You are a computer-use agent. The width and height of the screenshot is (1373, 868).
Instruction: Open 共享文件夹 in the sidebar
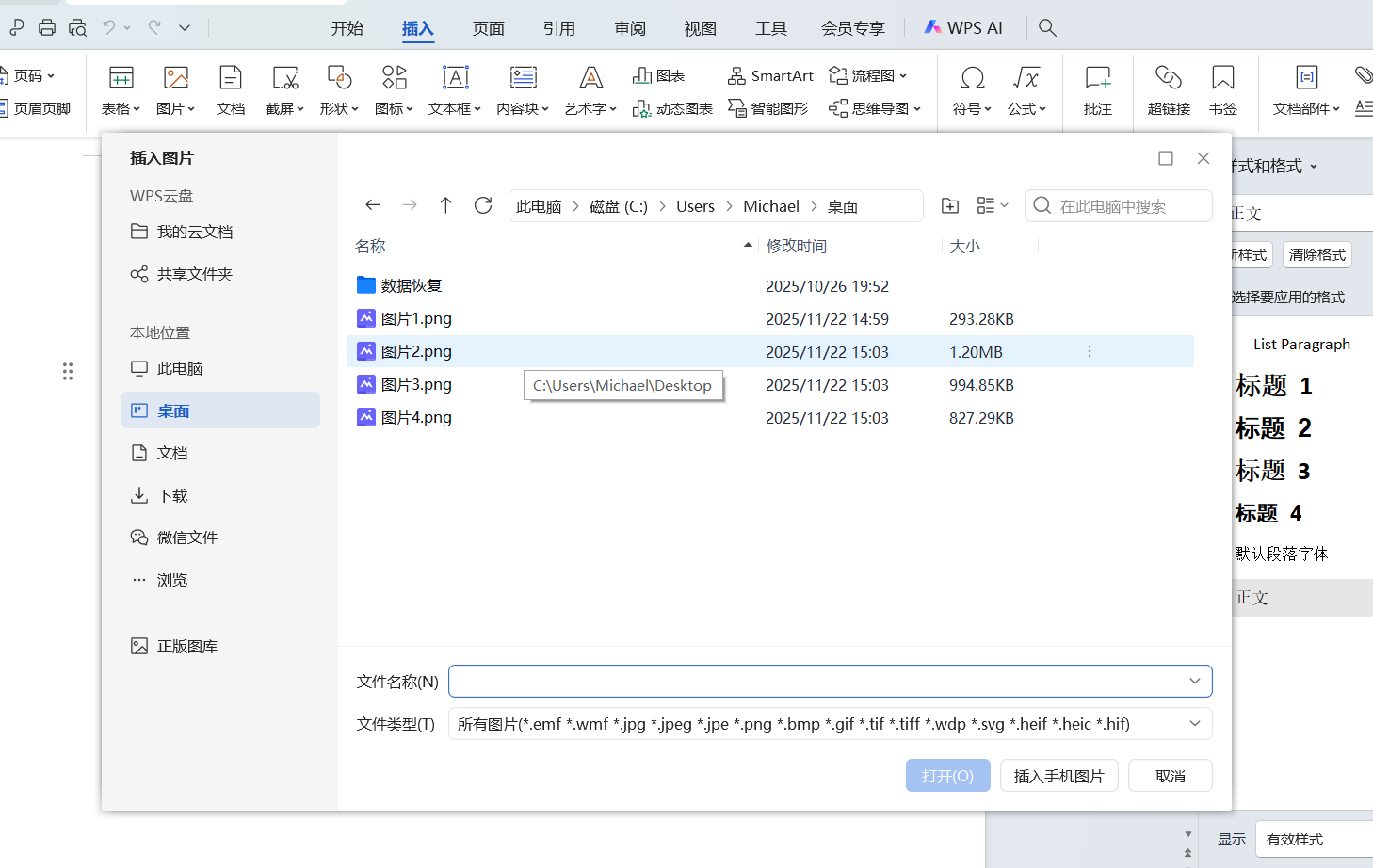[220, 274]
